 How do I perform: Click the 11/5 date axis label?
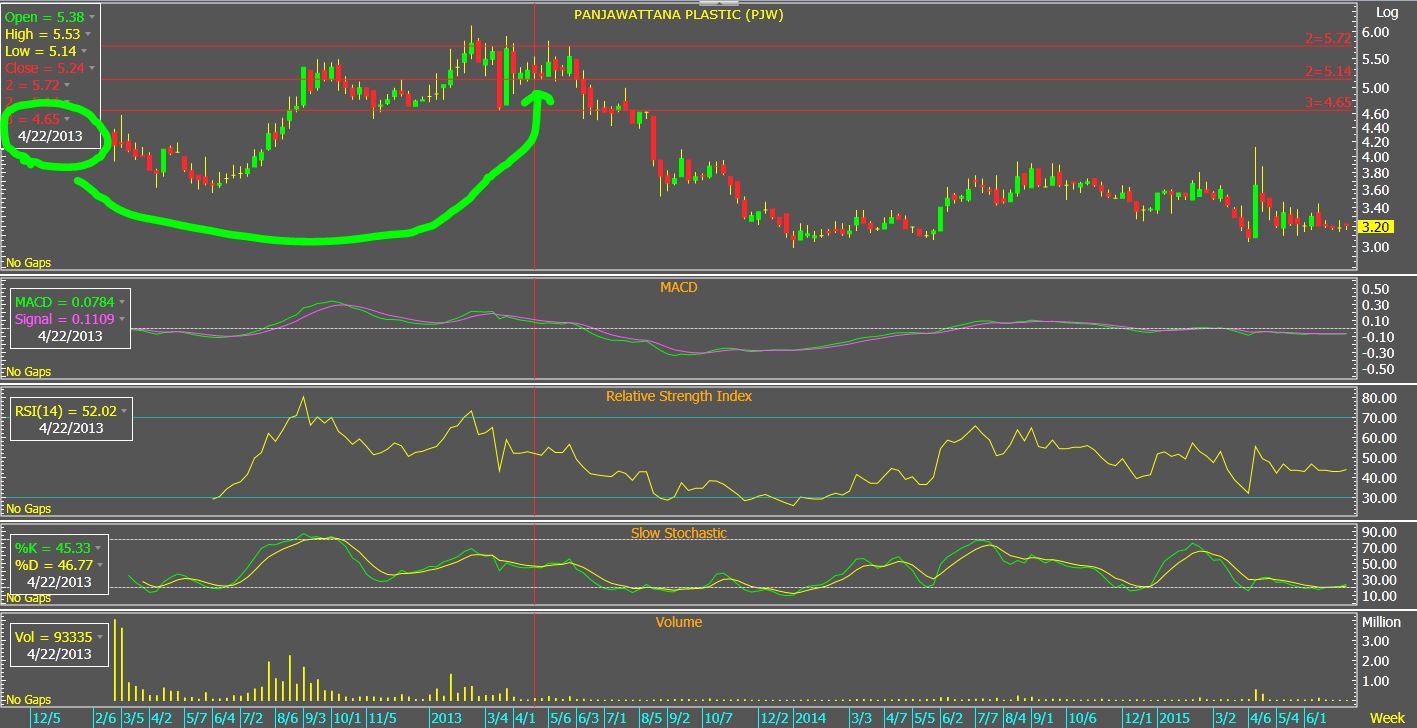[x=381, y=718]
